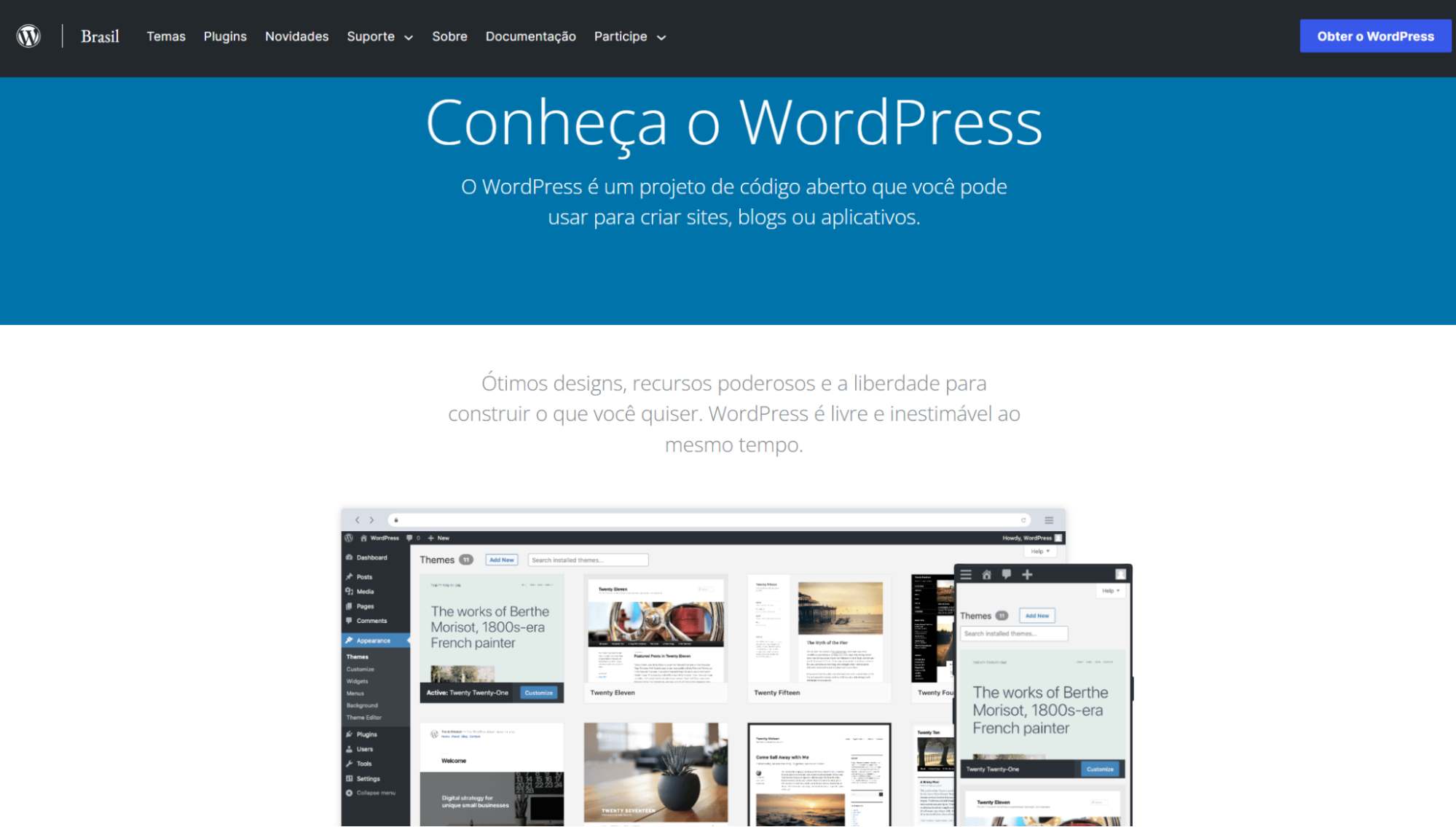
Task: Click the Obter o WordPress button
Action: tap(1375, 36)
